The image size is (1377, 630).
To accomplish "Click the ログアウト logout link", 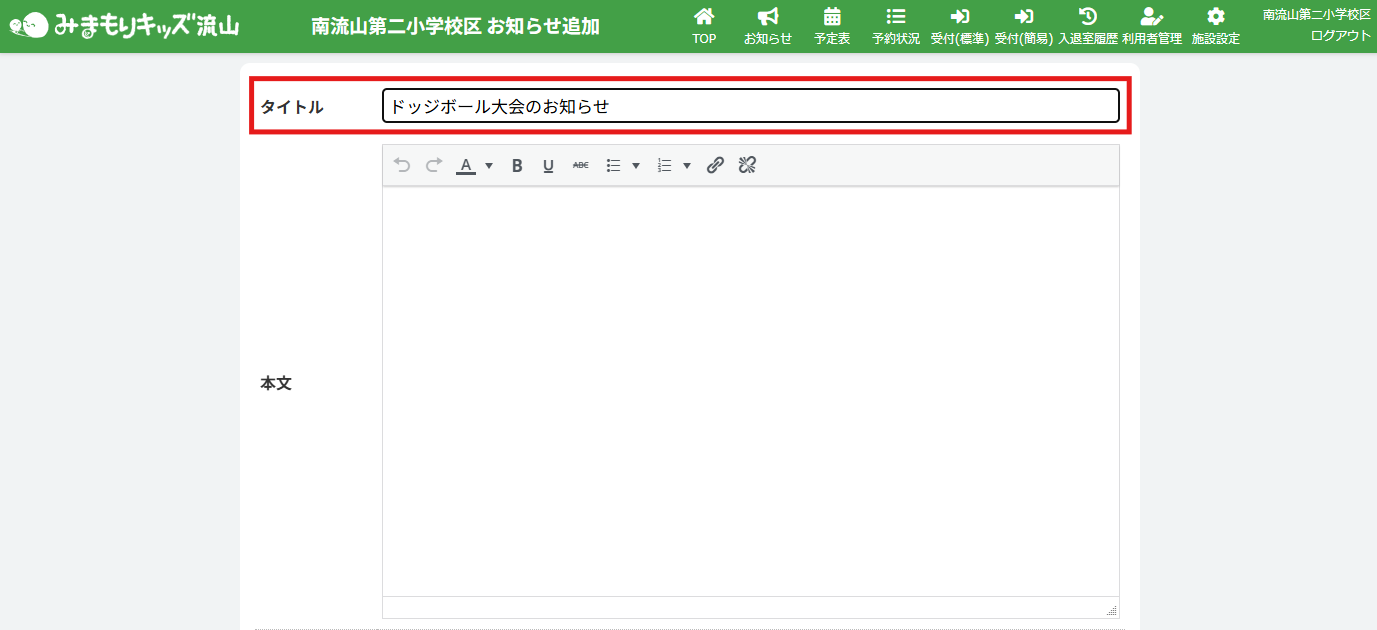I will pos(1340,35).
